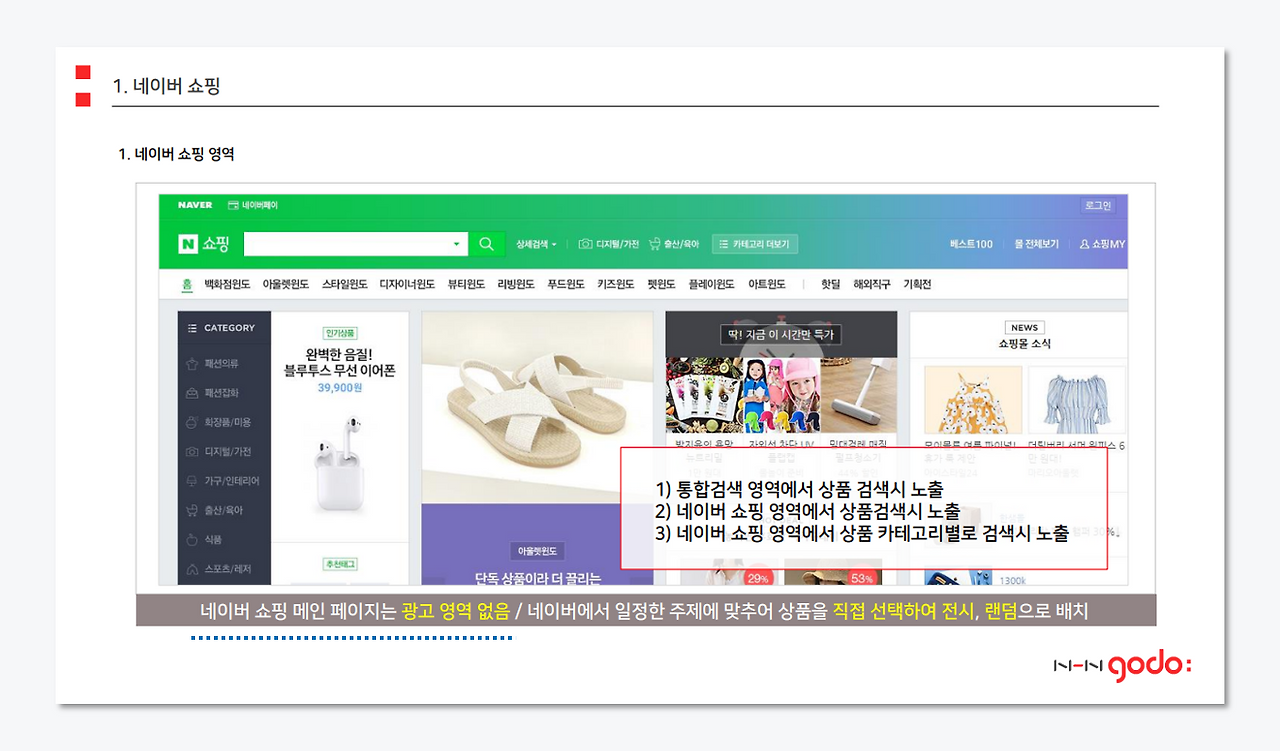Click the N 쇼핑 logo
Viewport: 1280px width, 751px height.
(x=203, y=244)
